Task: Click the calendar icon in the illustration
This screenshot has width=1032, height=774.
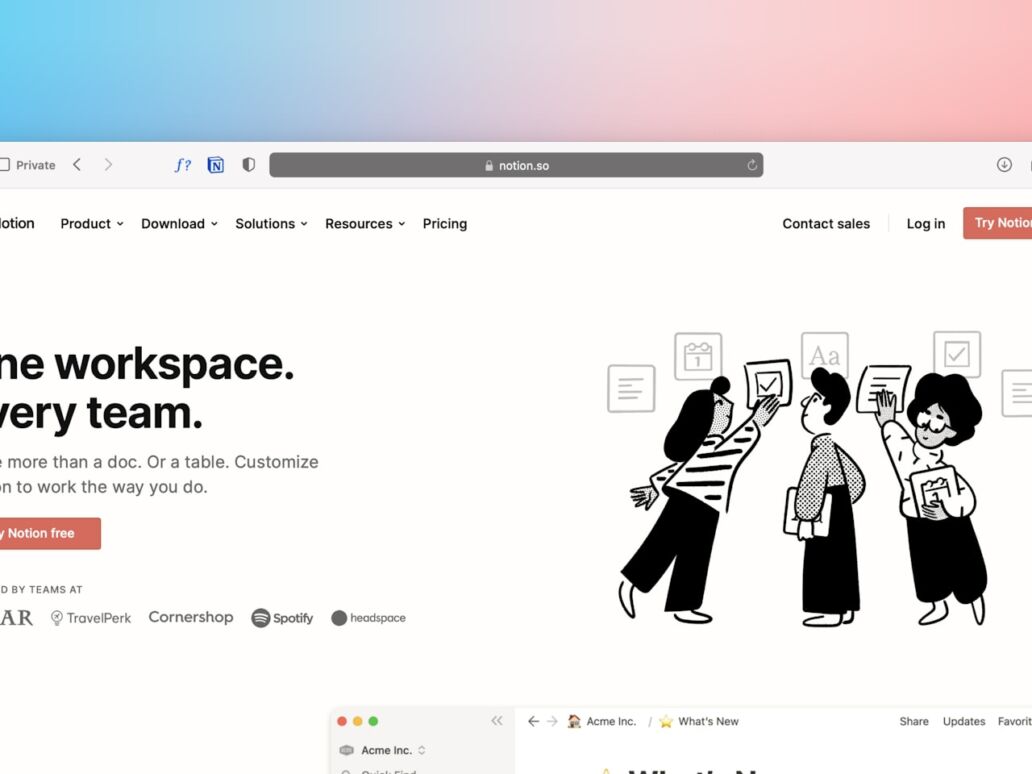Action: tap(698, 356)
